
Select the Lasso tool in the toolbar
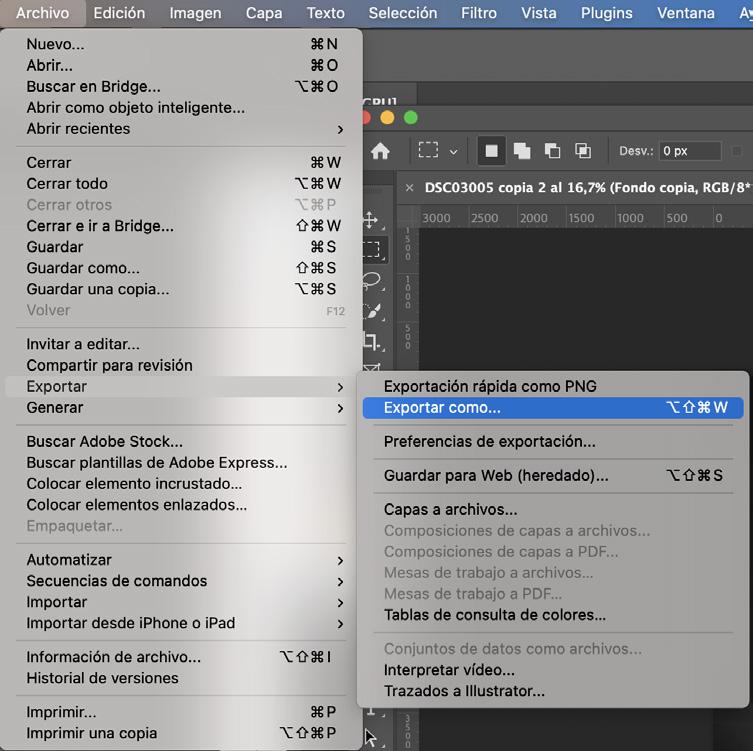click(373, 281)
